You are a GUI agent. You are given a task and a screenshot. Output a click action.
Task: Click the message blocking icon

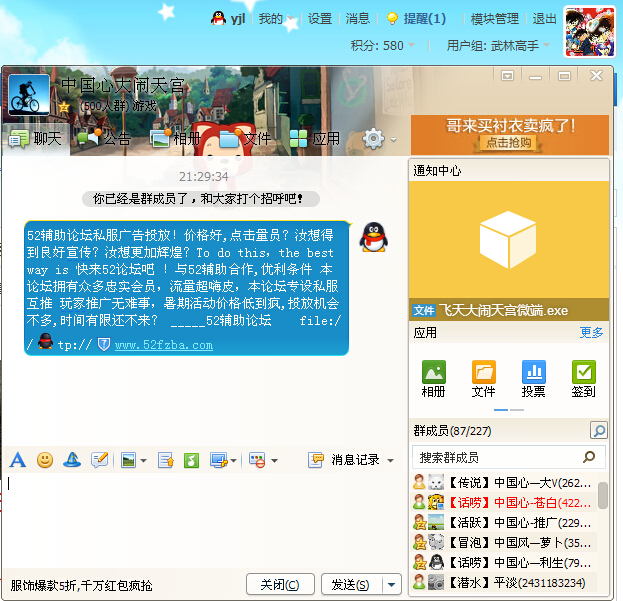[257, 460]
